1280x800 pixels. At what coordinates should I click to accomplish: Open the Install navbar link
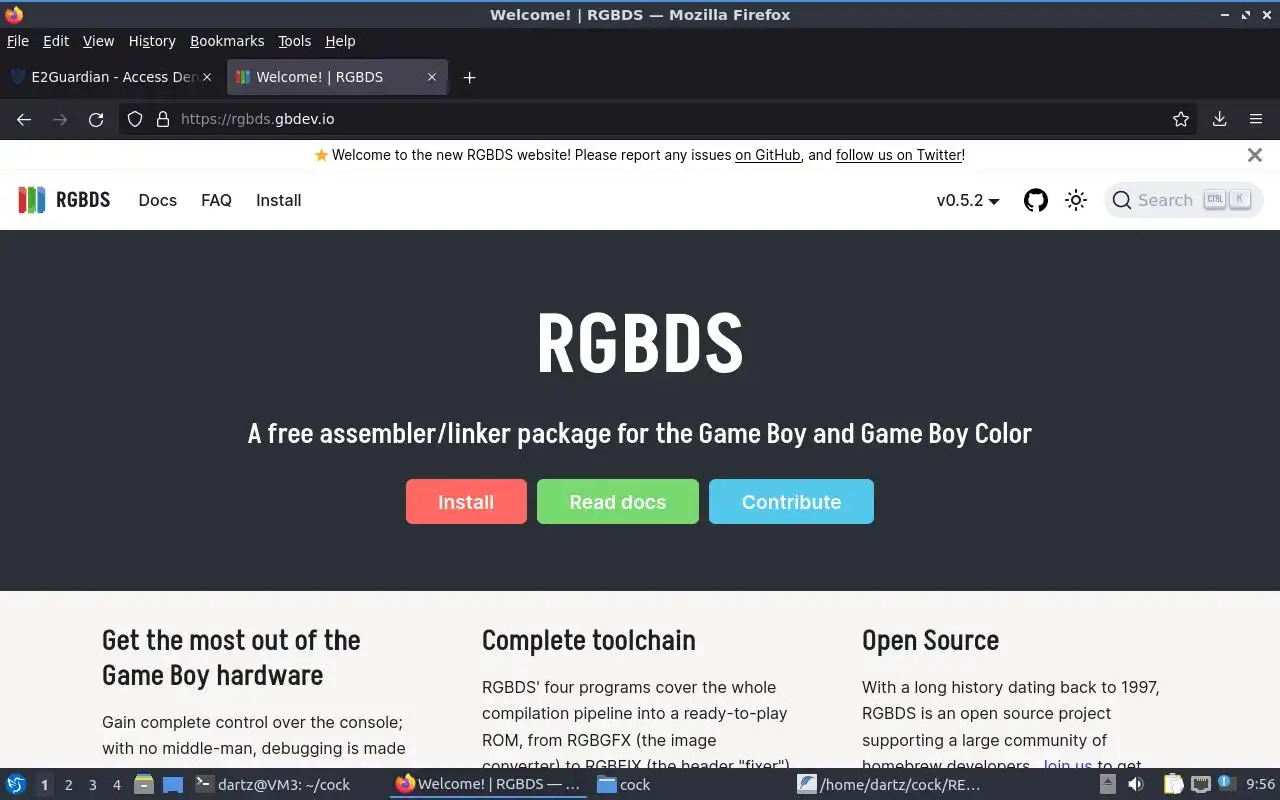click(x=279, y=200)
